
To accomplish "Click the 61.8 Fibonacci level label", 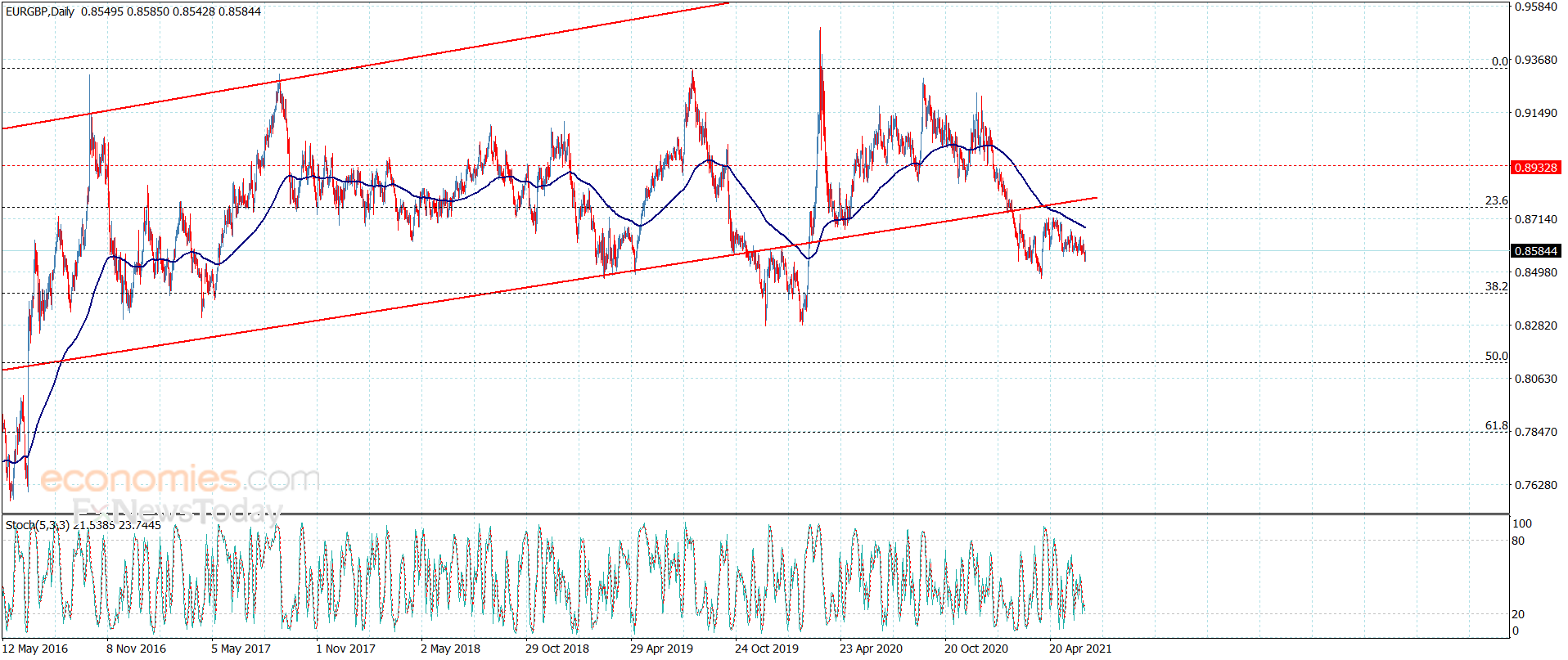I will [x=1496, y=425].
